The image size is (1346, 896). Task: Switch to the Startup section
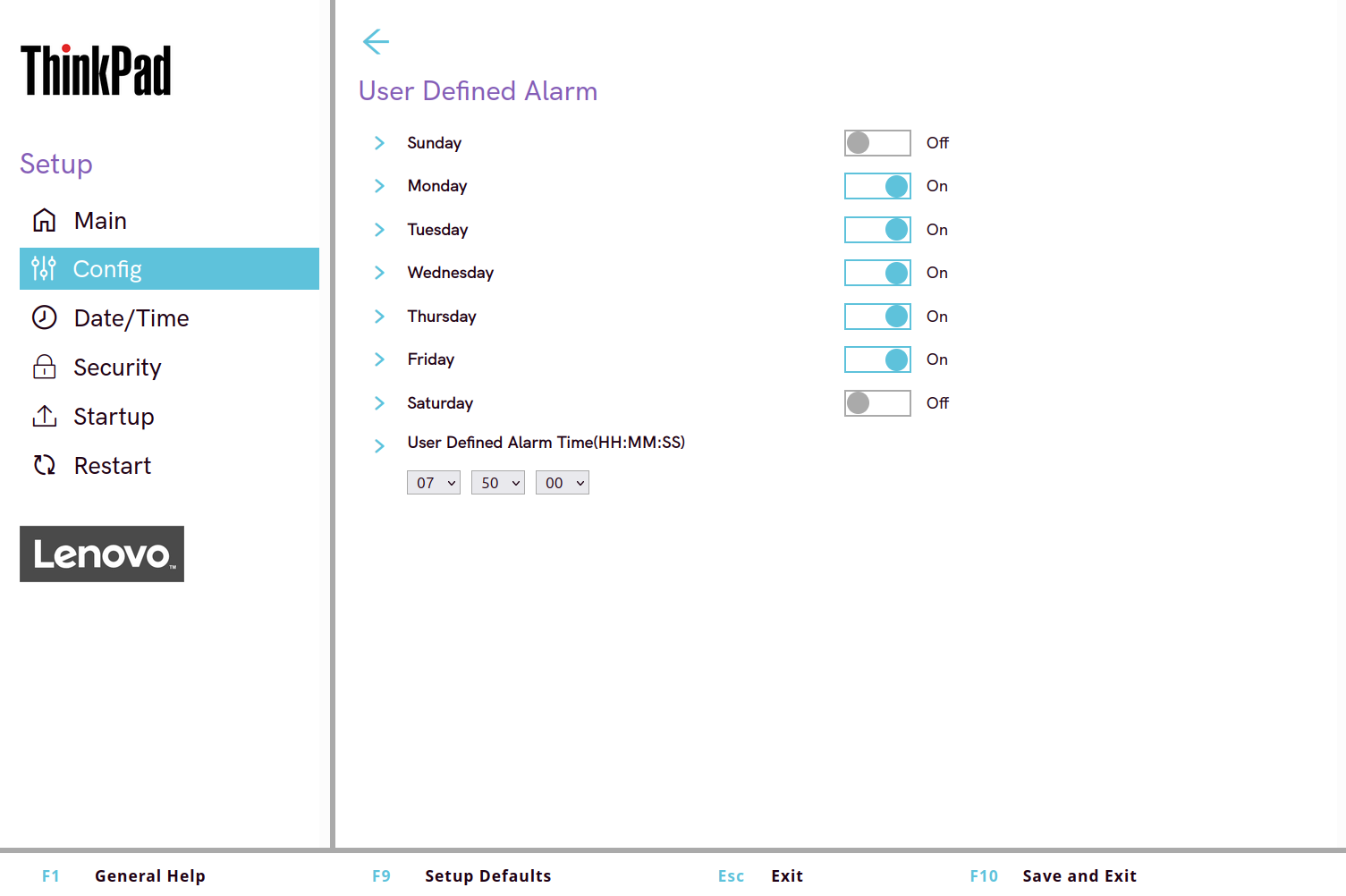[x=169, y=416]
